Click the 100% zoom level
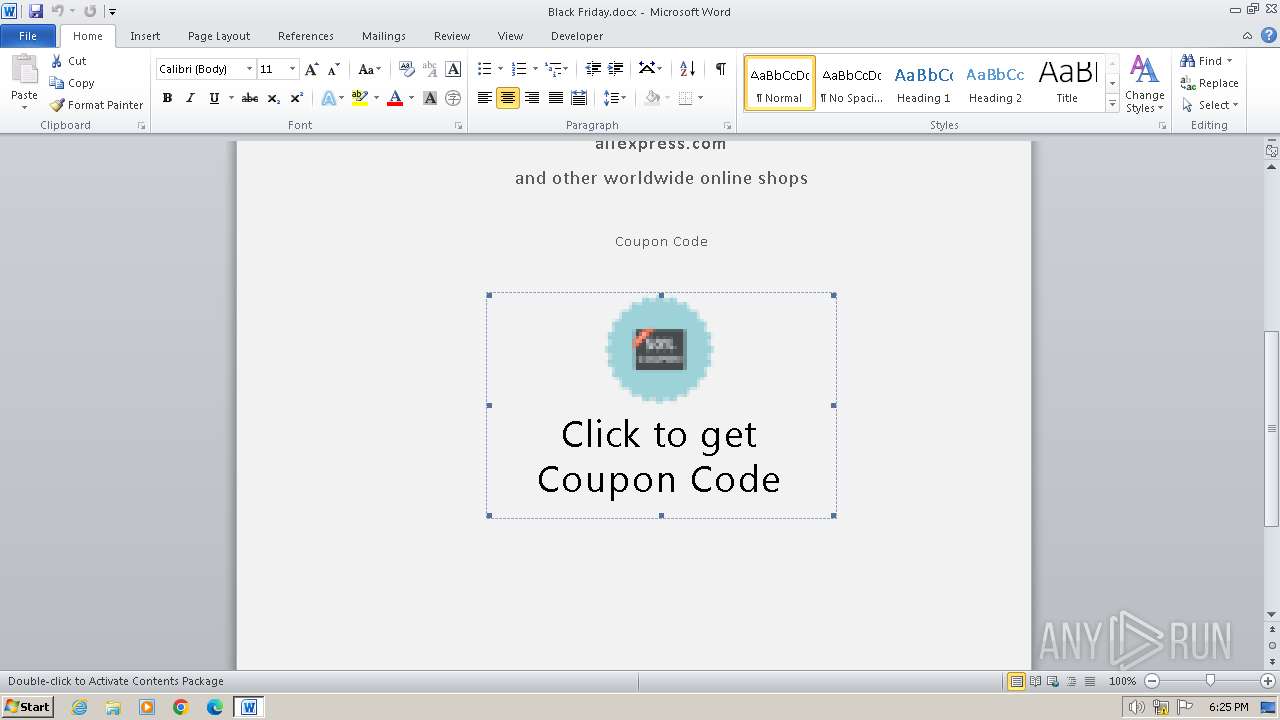Viewport: 1280px width, 720px height. coord(1122,681)
